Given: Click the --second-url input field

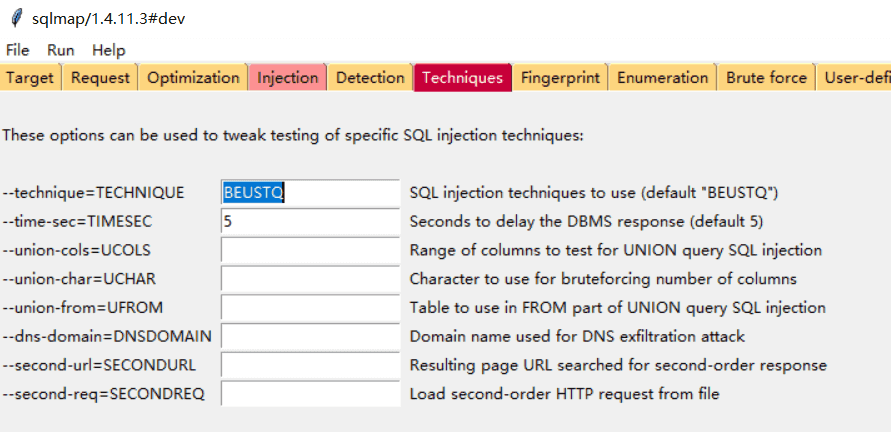Looking at the screenshot, I should coord(310,366).
